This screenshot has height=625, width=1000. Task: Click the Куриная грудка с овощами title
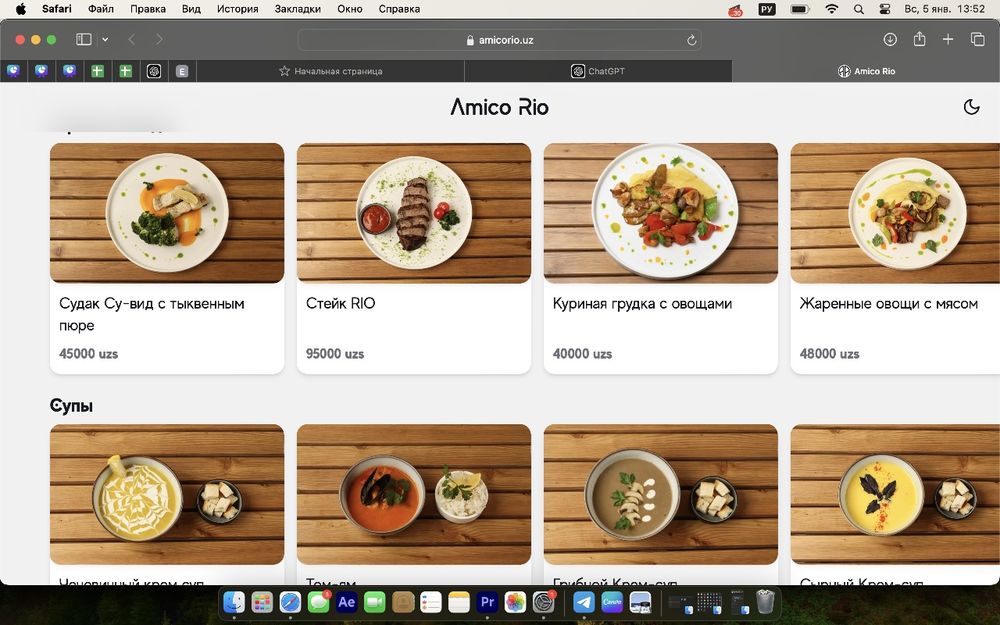point(642,304)
